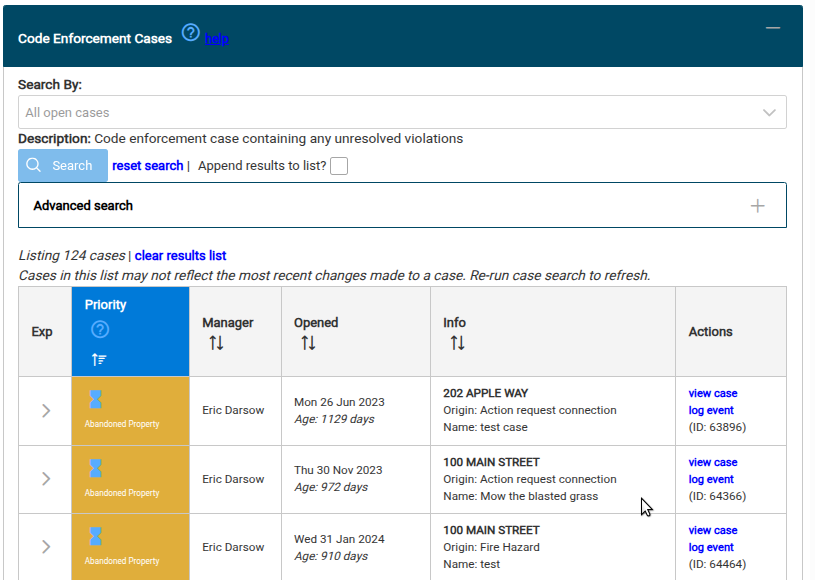The image size is (815, 580).
Task: Click hourglass icon in 202 APPLE WAY row
Action: (x=96, y=399)
